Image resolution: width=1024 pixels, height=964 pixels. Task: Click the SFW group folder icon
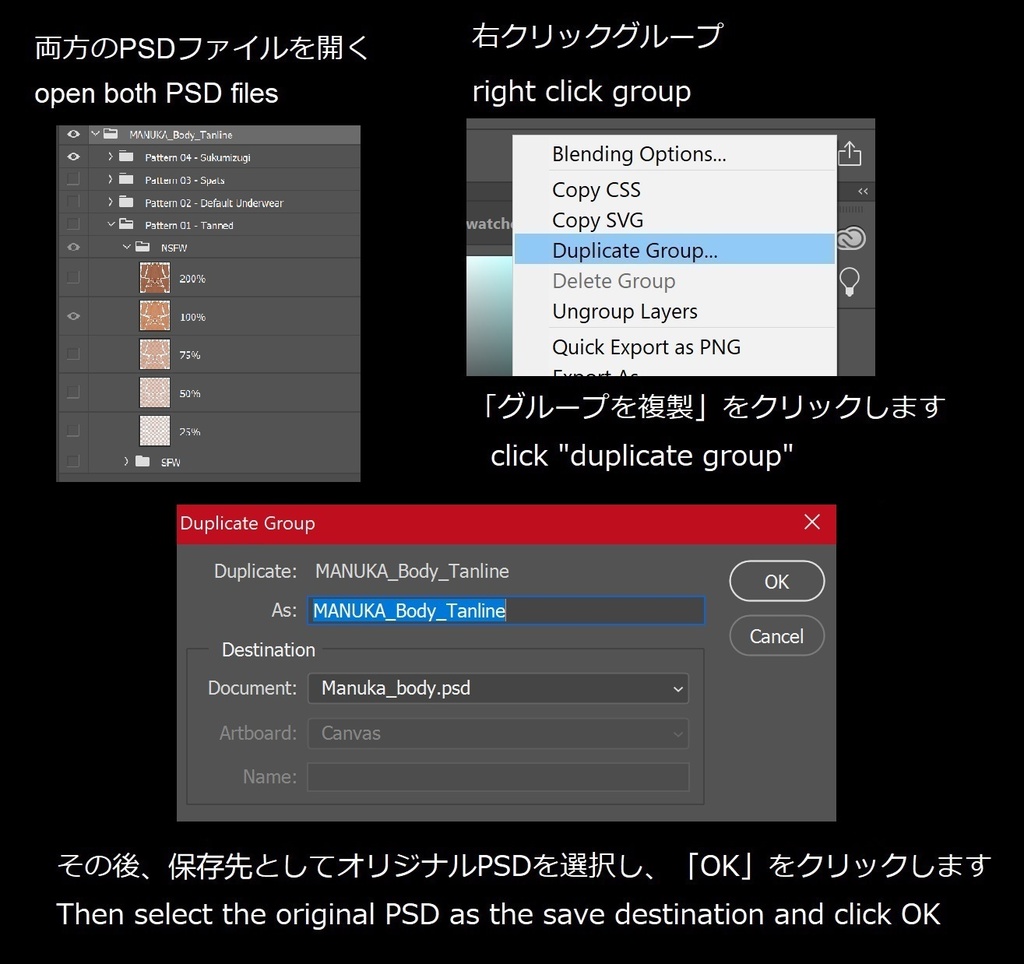pyautogui.click(x=144, y=461)
